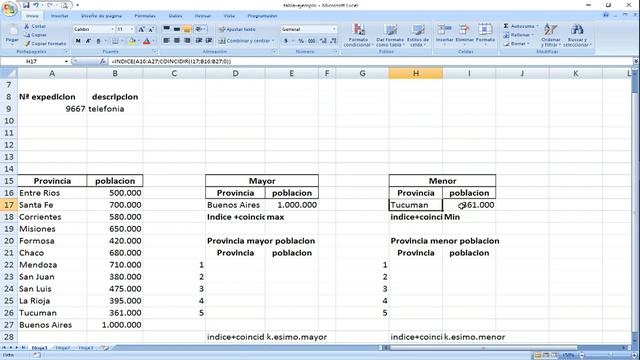Toggle italic K formatting
The height and width of the screenshot is (360, 640).
tap(88, 41)
